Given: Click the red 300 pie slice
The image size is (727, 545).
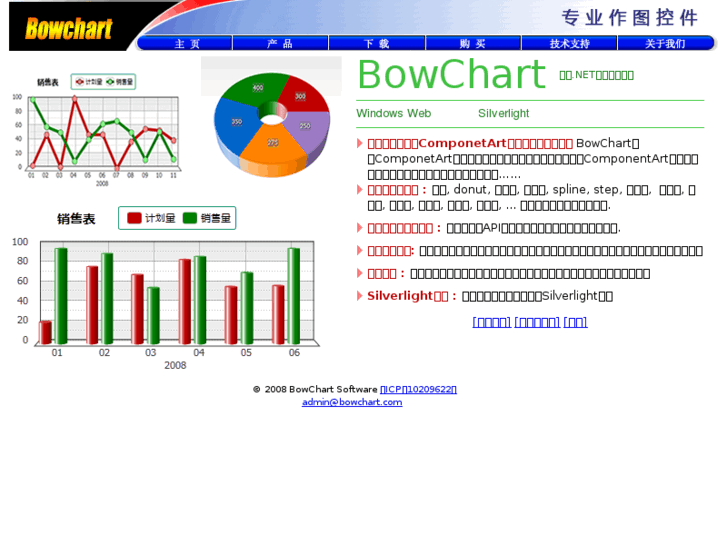Looking at the screenshot, I should [x=305, y=96].
